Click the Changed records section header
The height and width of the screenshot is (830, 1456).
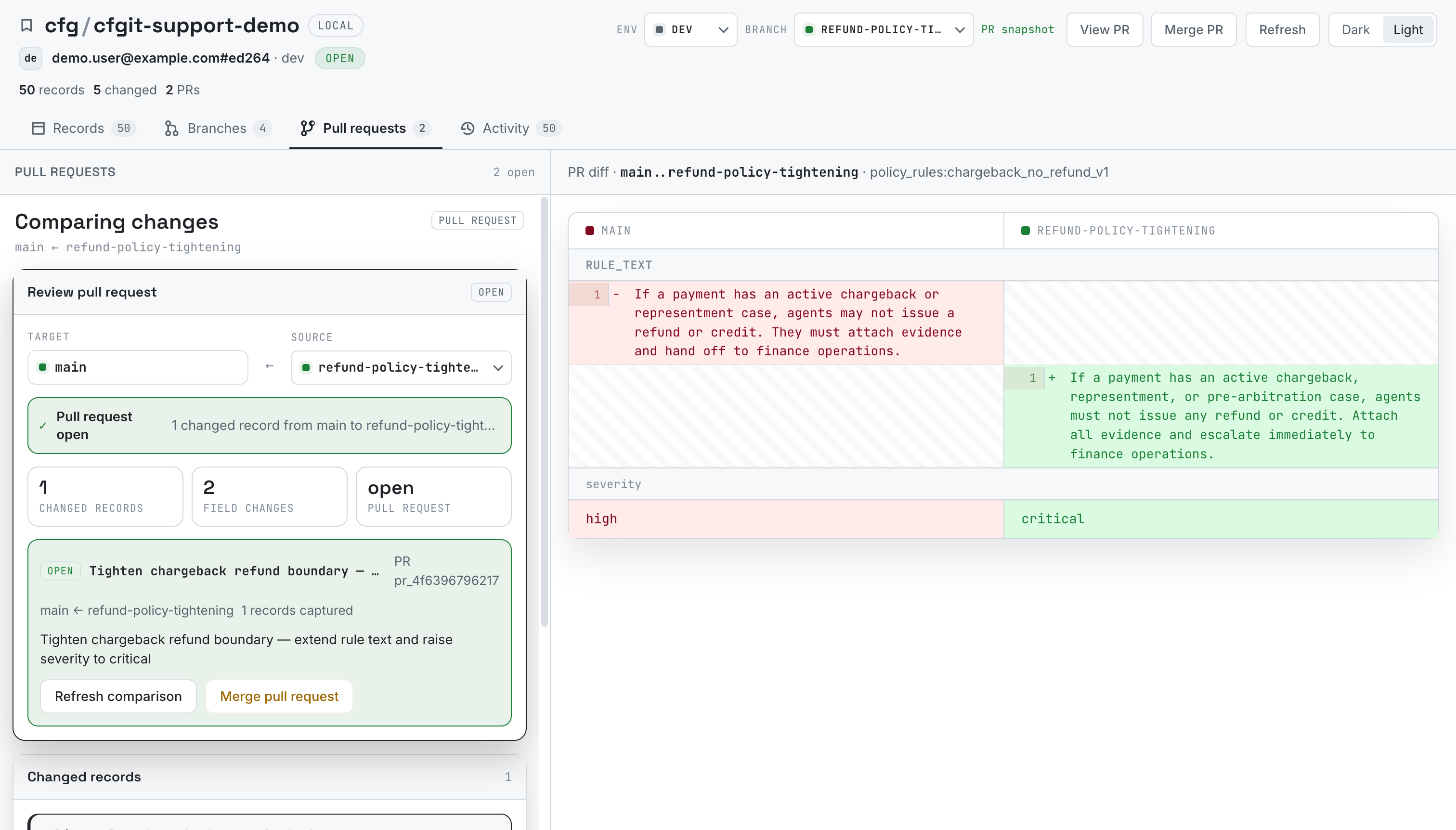270,777
